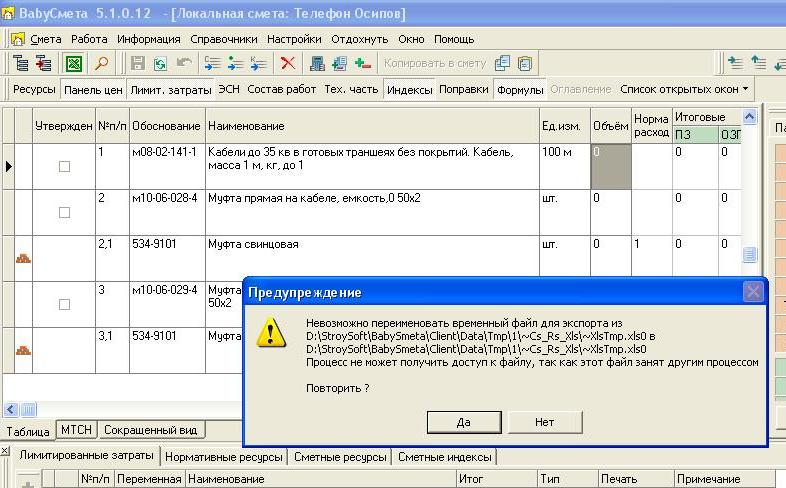786x488 pixels.
Task: Click Нет in the warning dialog
Action: [545, 422]
